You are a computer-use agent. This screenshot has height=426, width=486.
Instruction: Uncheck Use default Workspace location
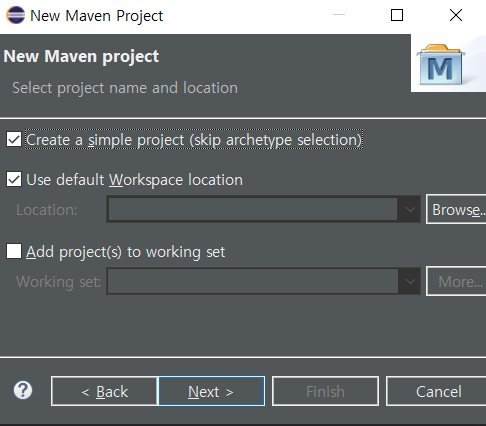click(x=14, y=179)
